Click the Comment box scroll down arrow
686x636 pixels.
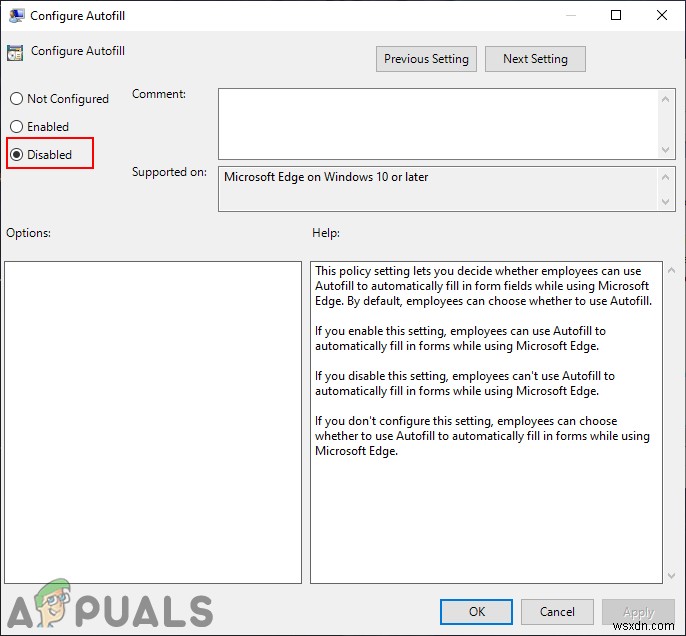click(x=665, y=150)
